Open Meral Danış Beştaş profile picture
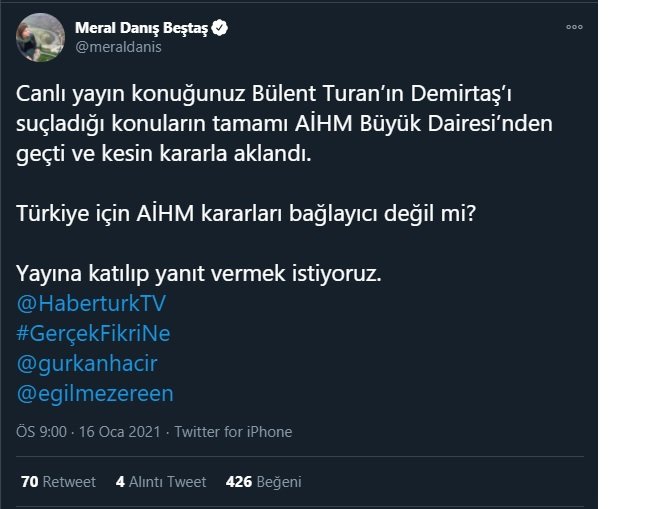 pyautogui.click(x=40, y=37)
